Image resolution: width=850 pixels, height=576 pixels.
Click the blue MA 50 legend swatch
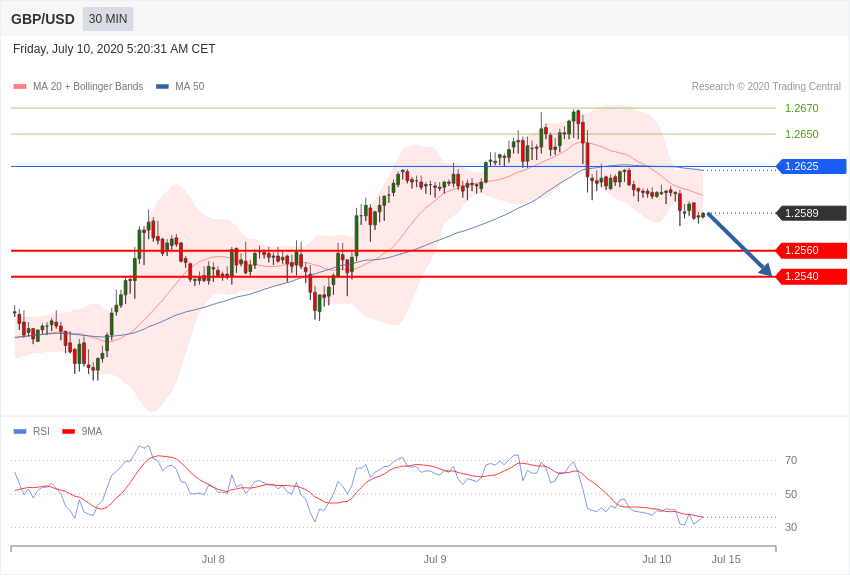tap(162, 87)
